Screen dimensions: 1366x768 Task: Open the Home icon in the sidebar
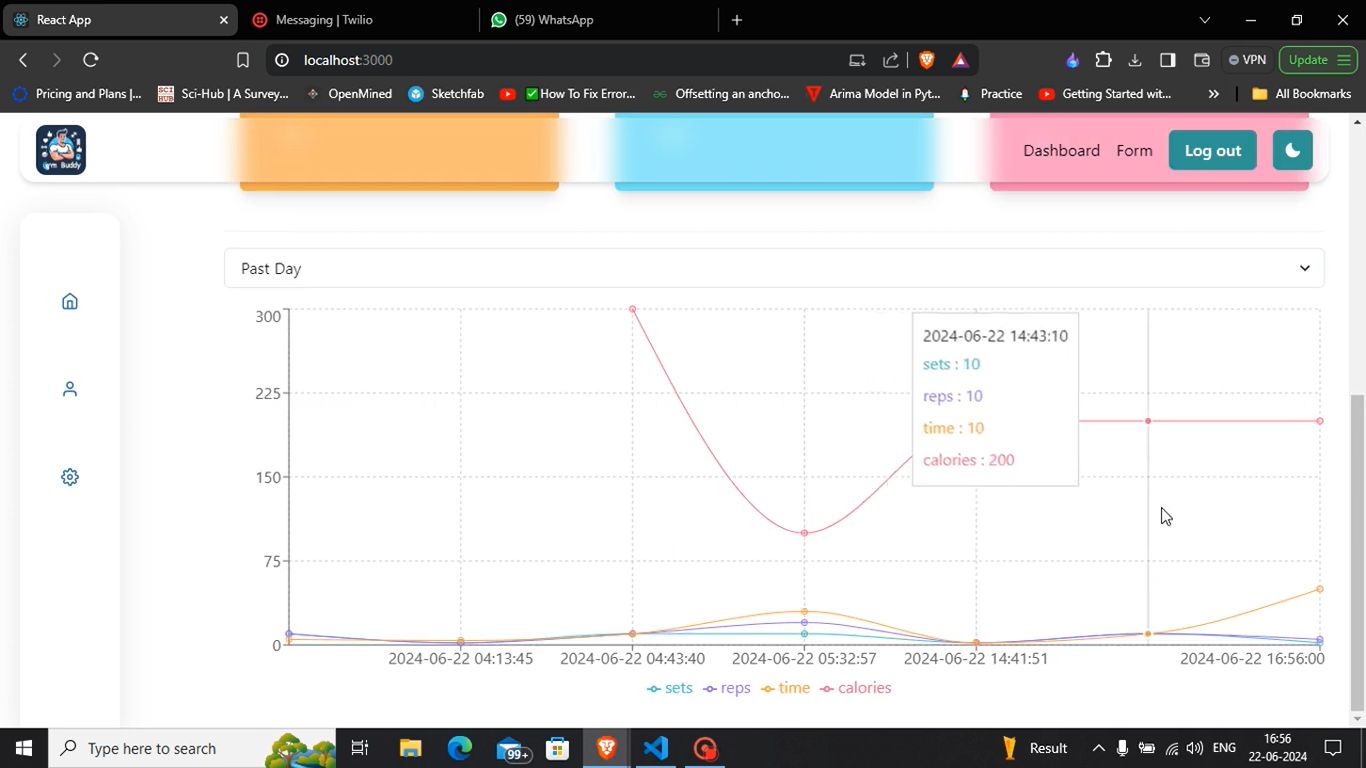[x=69, y=301]
